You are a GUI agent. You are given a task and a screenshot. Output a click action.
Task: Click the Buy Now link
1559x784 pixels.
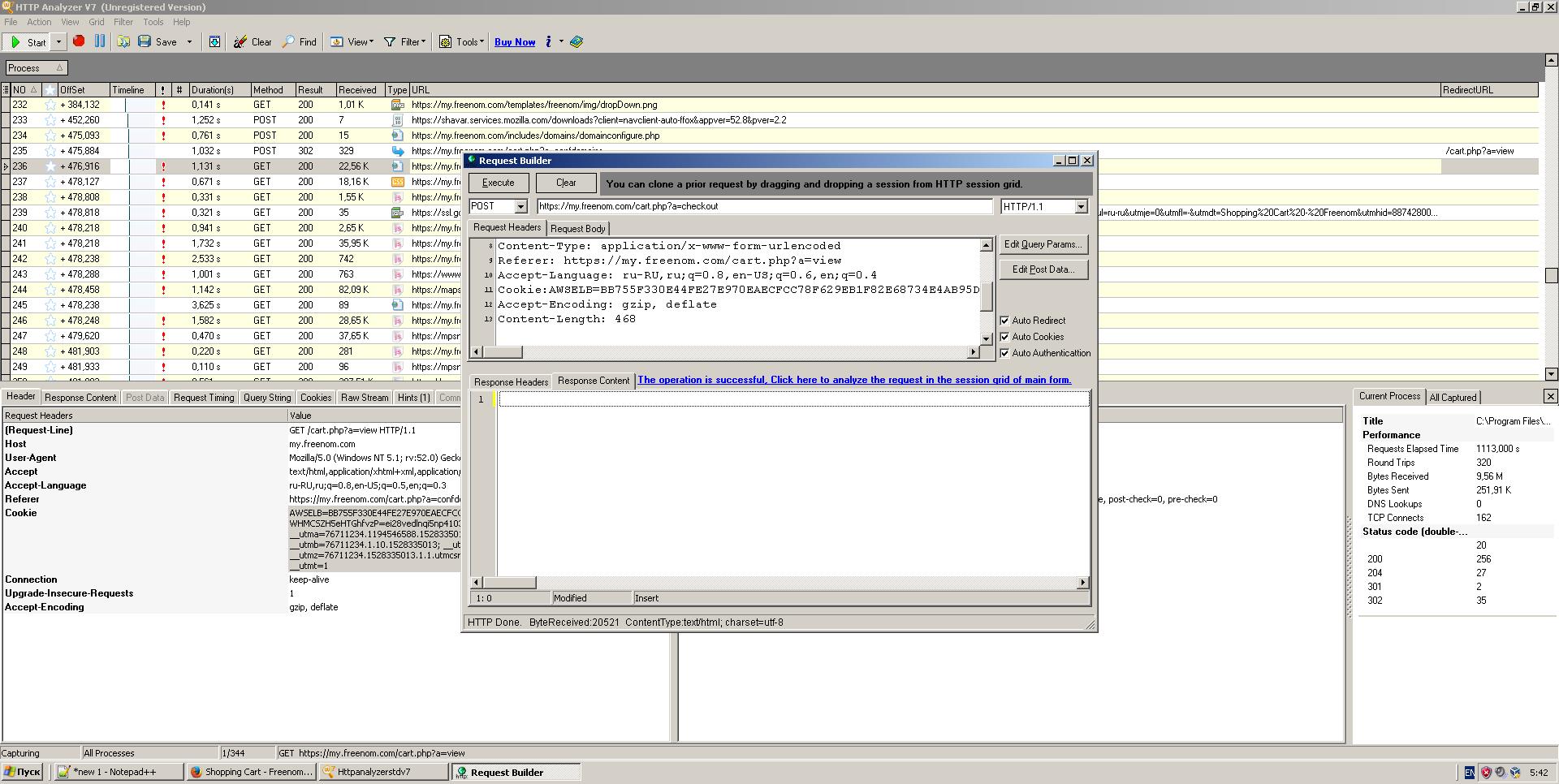pyautogui.click(x=515, y=42)
